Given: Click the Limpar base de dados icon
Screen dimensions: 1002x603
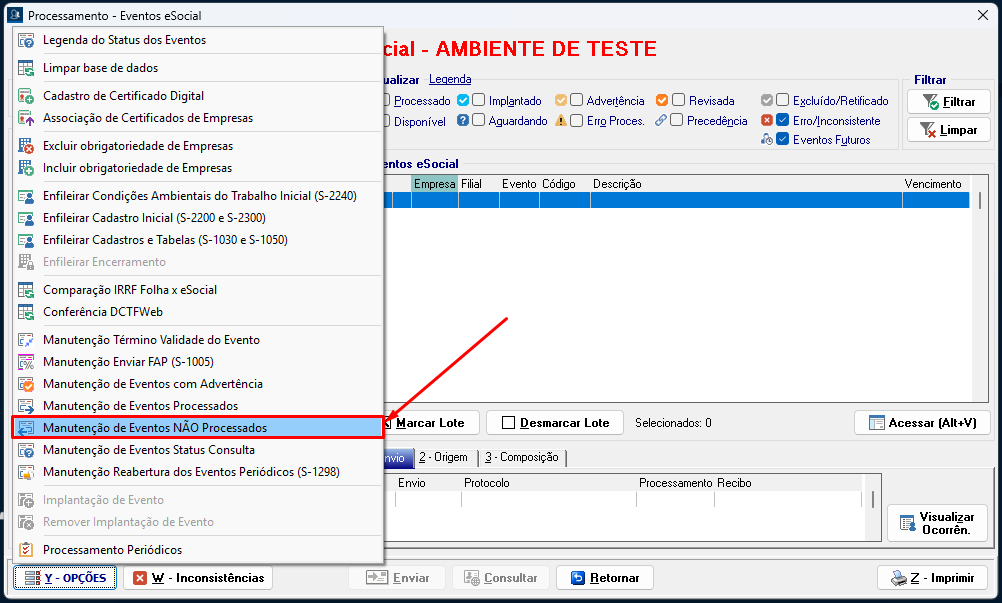Looking at the screenshot, I should point(26,68).
